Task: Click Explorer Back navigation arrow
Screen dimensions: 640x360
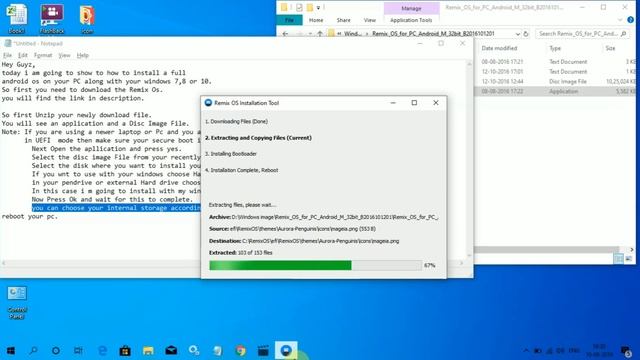Action: click(x=285, y=33)
